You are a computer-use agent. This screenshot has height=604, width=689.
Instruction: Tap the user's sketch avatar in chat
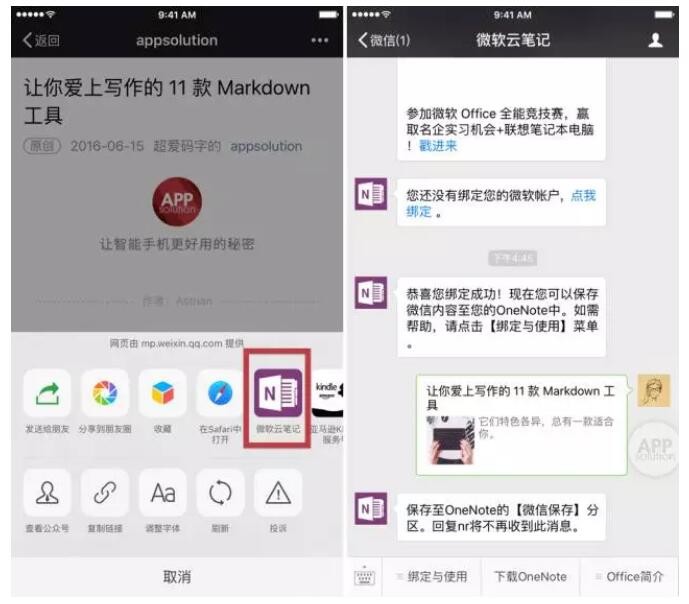[x=654, y=391]
